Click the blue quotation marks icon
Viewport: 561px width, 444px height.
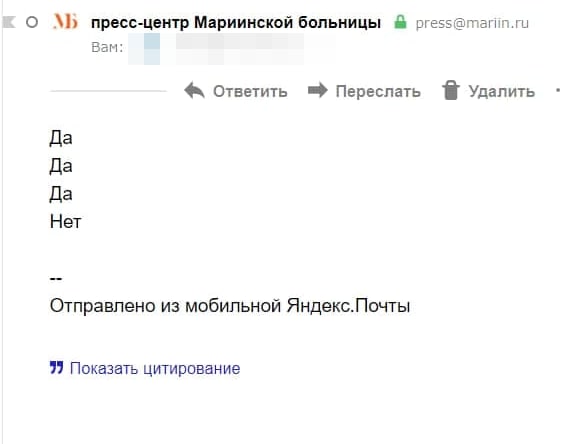pyautogui.click(x=57, y=367)
